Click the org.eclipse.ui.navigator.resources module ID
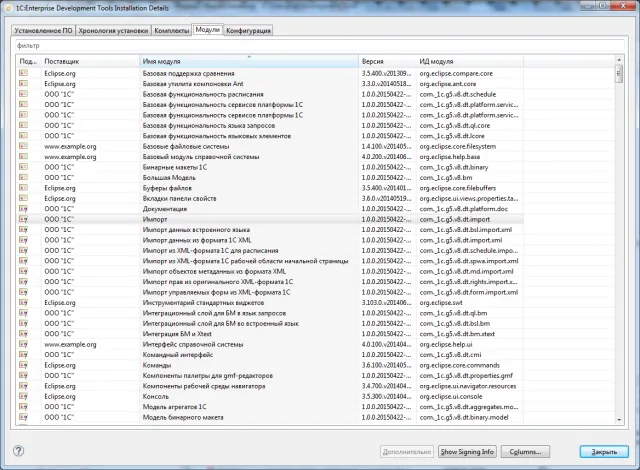 pos(468,386)
